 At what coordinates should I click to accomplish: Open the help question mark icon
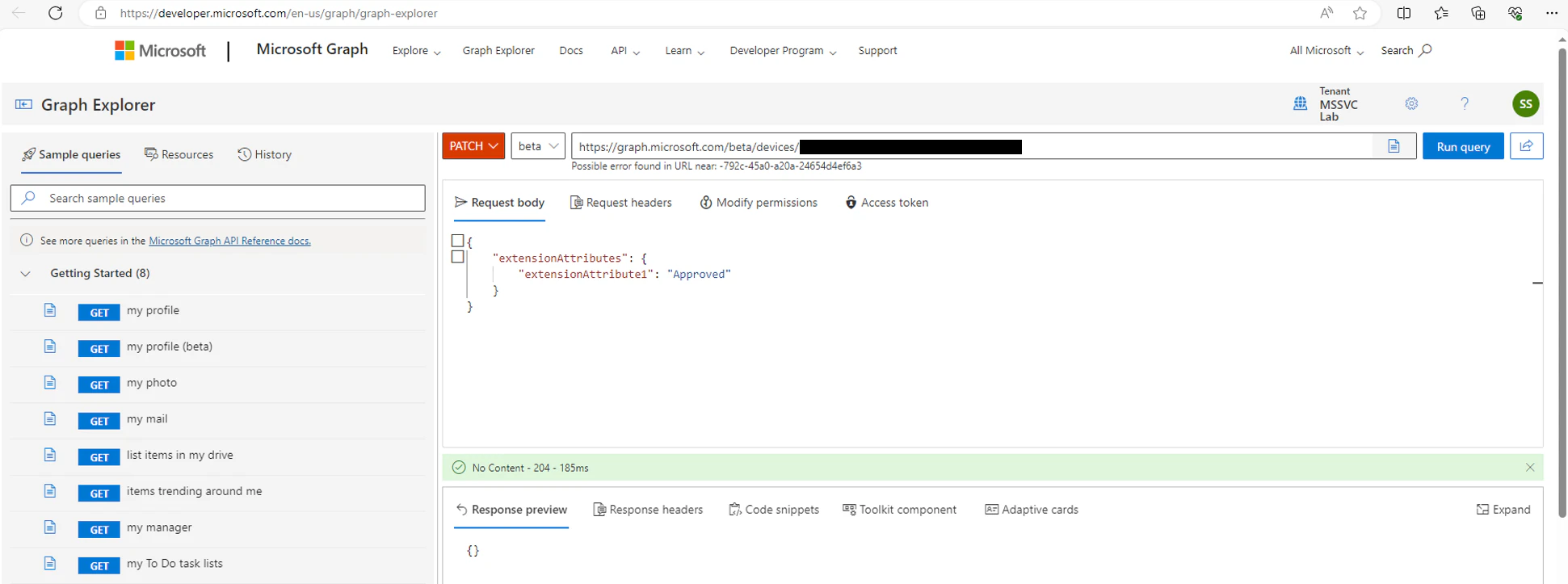(x=1465, y=103)
